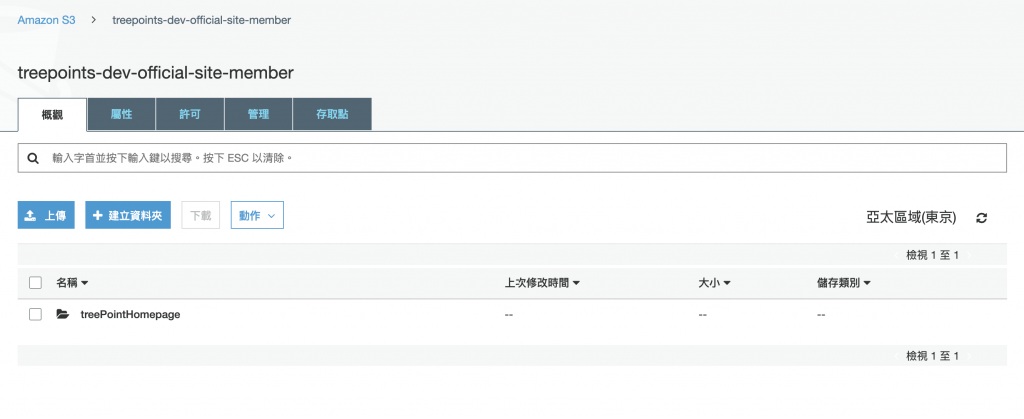Sort by 名稱 column header
Viewport: 1024px width, 419px height.
coord(72,283)
